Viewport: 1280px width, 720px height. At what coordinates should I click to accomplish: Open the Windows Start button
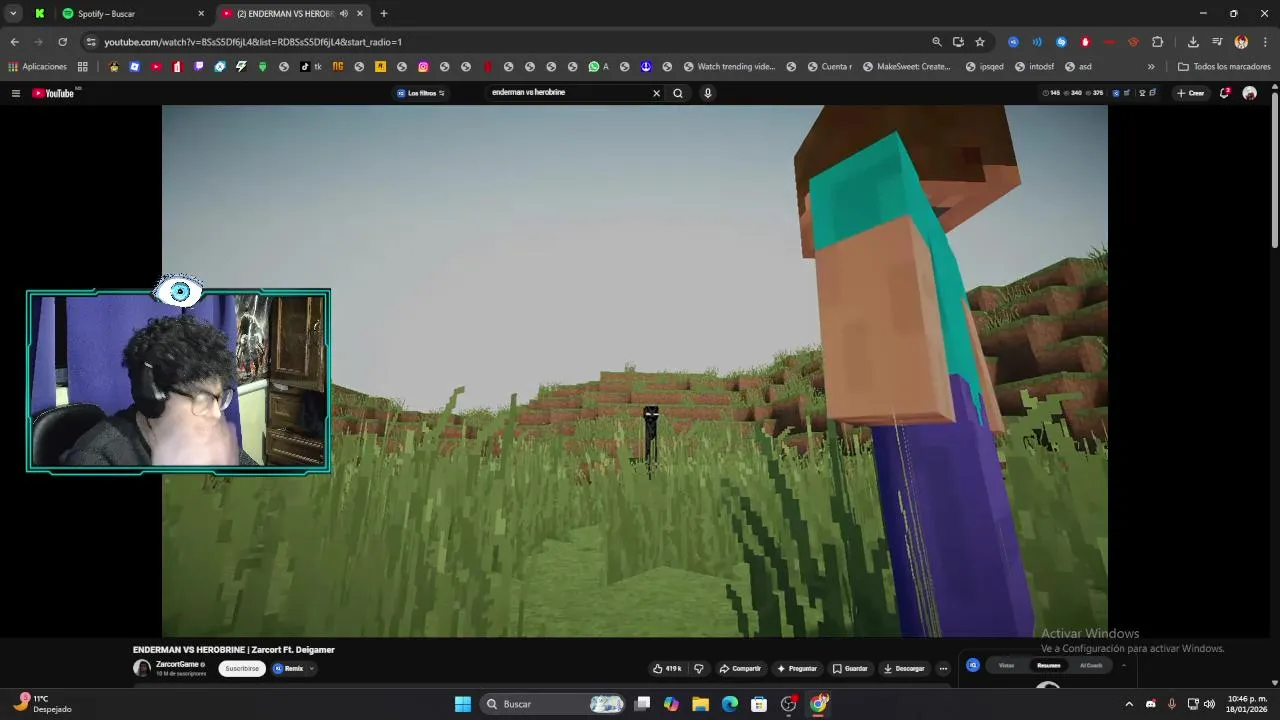click(x=463, y=704)
